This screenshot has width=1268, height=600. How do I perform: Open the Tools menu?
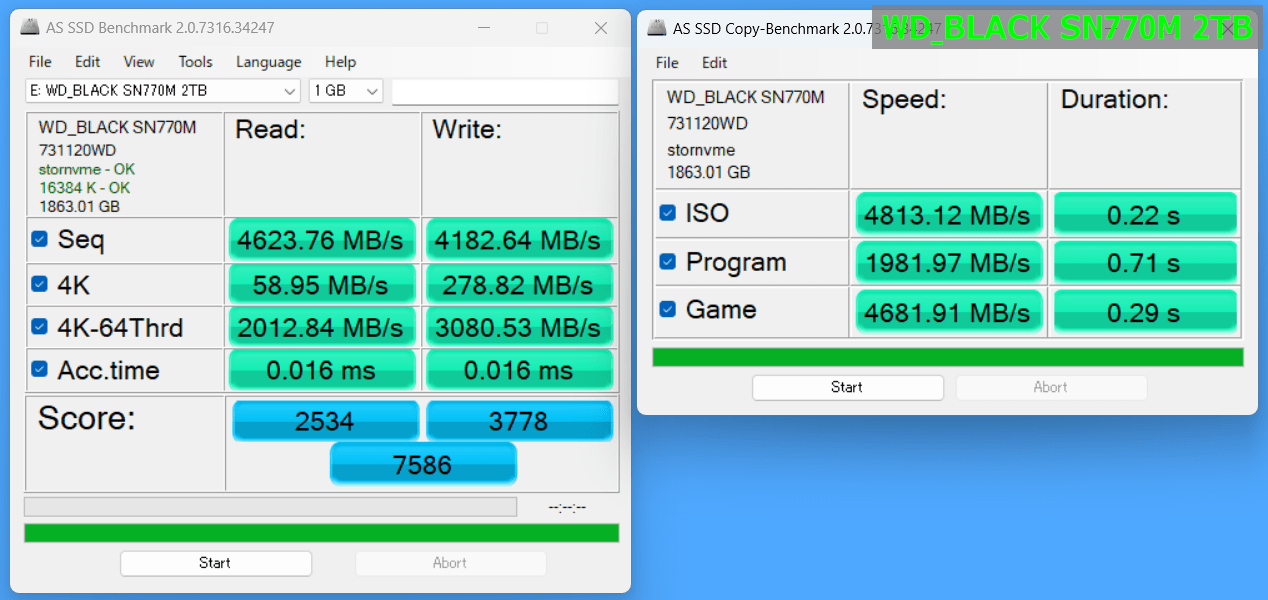[195, 62]
